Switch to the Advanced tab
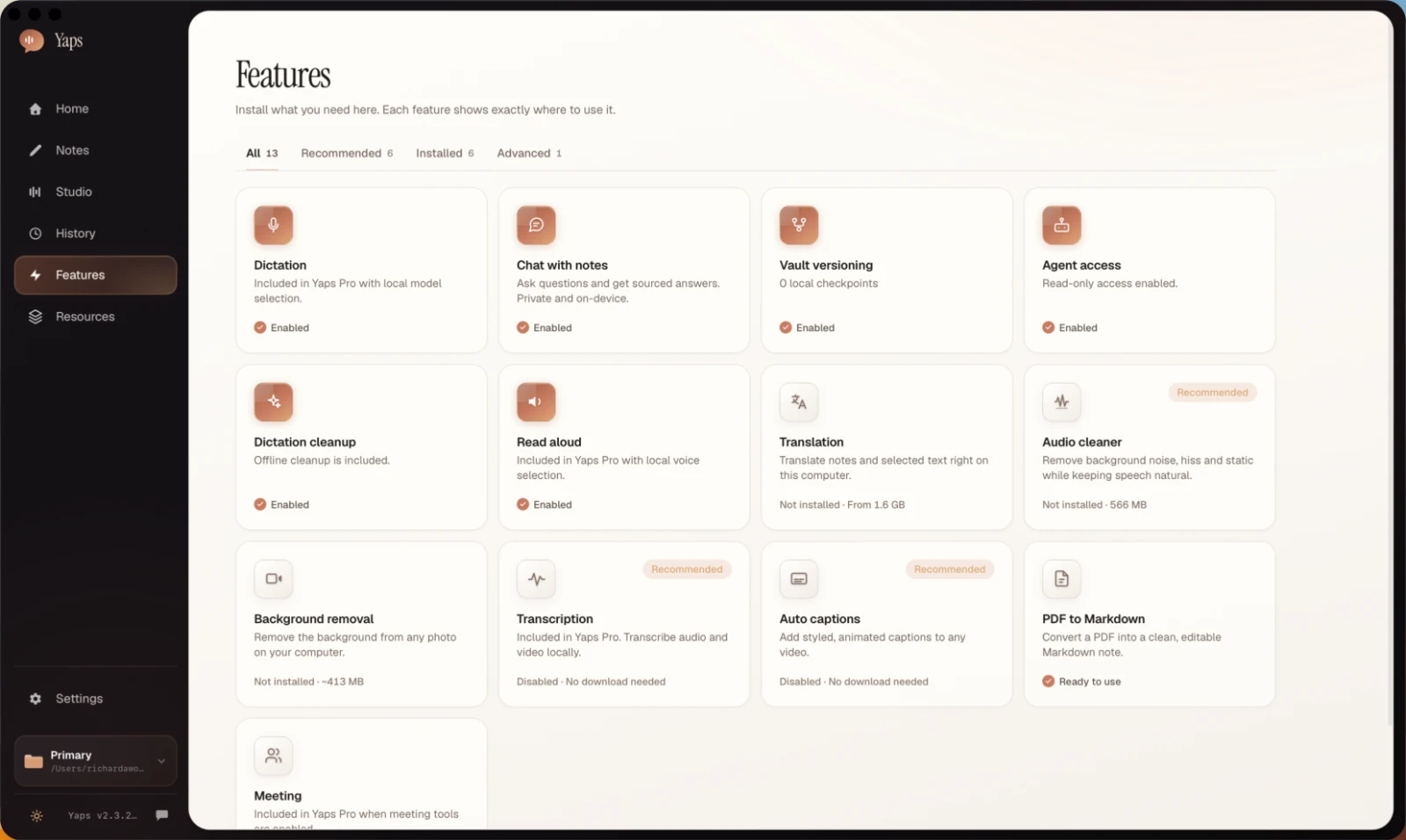 529,153
